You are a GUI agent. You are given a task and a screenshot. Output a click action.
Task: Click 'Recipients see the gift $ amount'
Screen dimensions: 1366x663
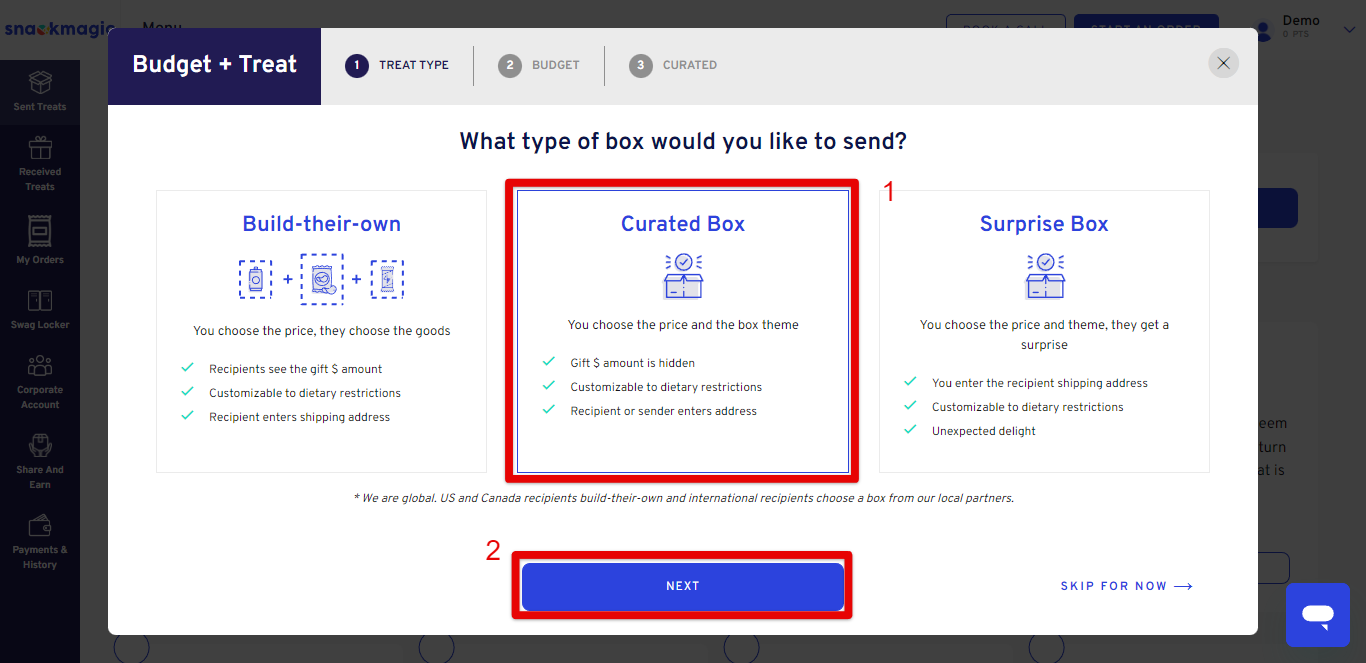pyautogui.click(x=296, y=369)
